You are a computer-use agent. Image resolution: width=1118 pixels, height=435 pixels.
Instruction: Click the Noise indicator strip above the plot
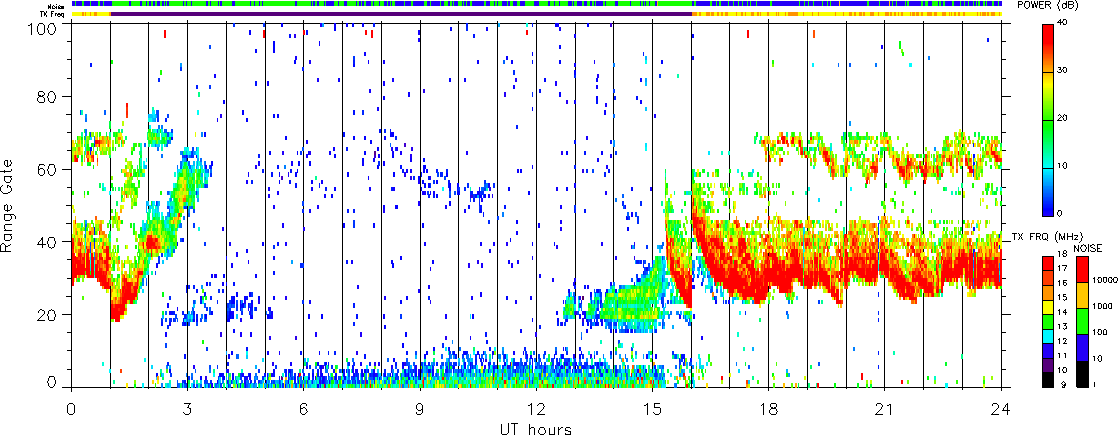coord(536,5)
